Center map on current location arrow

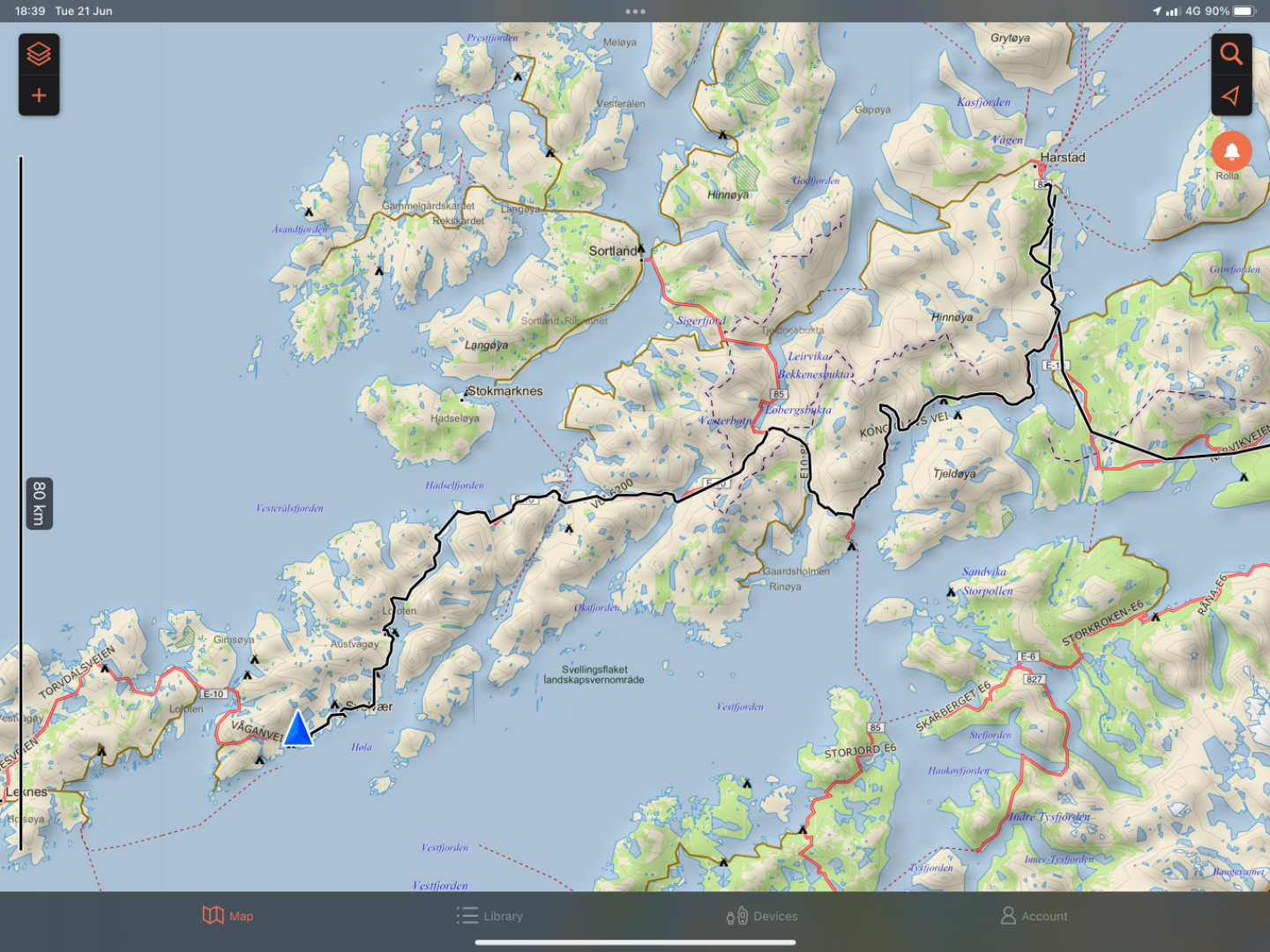click(1231, 95)
